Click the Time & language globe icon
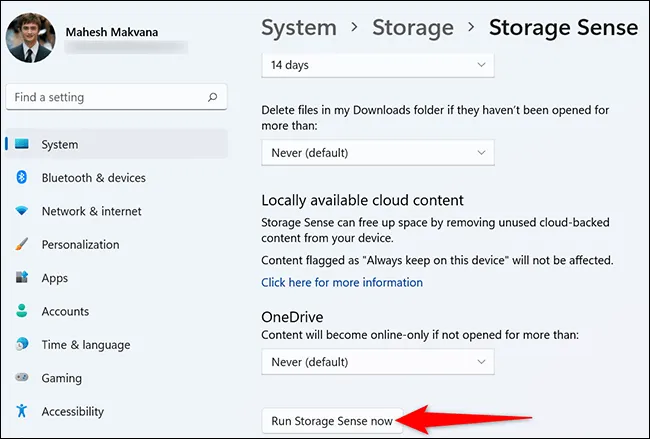The width and height of the screenshot is (650, 439). tap(20, 345)
